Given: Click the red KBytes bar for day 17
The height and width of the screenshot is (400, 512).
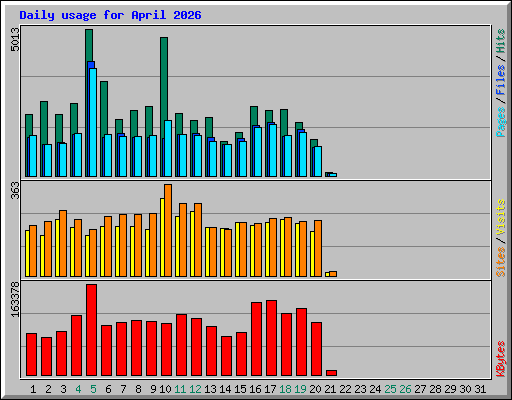Looking at the screenshot, I should click(x=272, y=338).
